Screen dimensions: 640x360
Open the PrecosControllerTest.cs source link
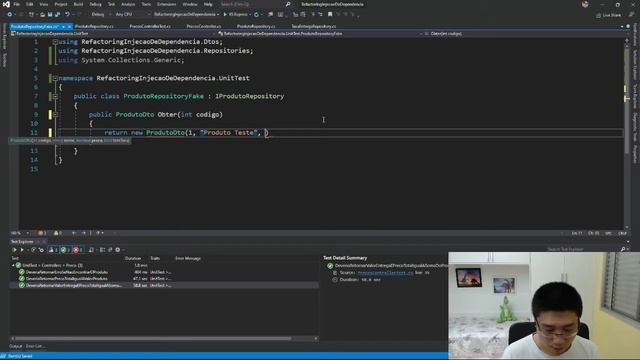(x=385, y=273)
